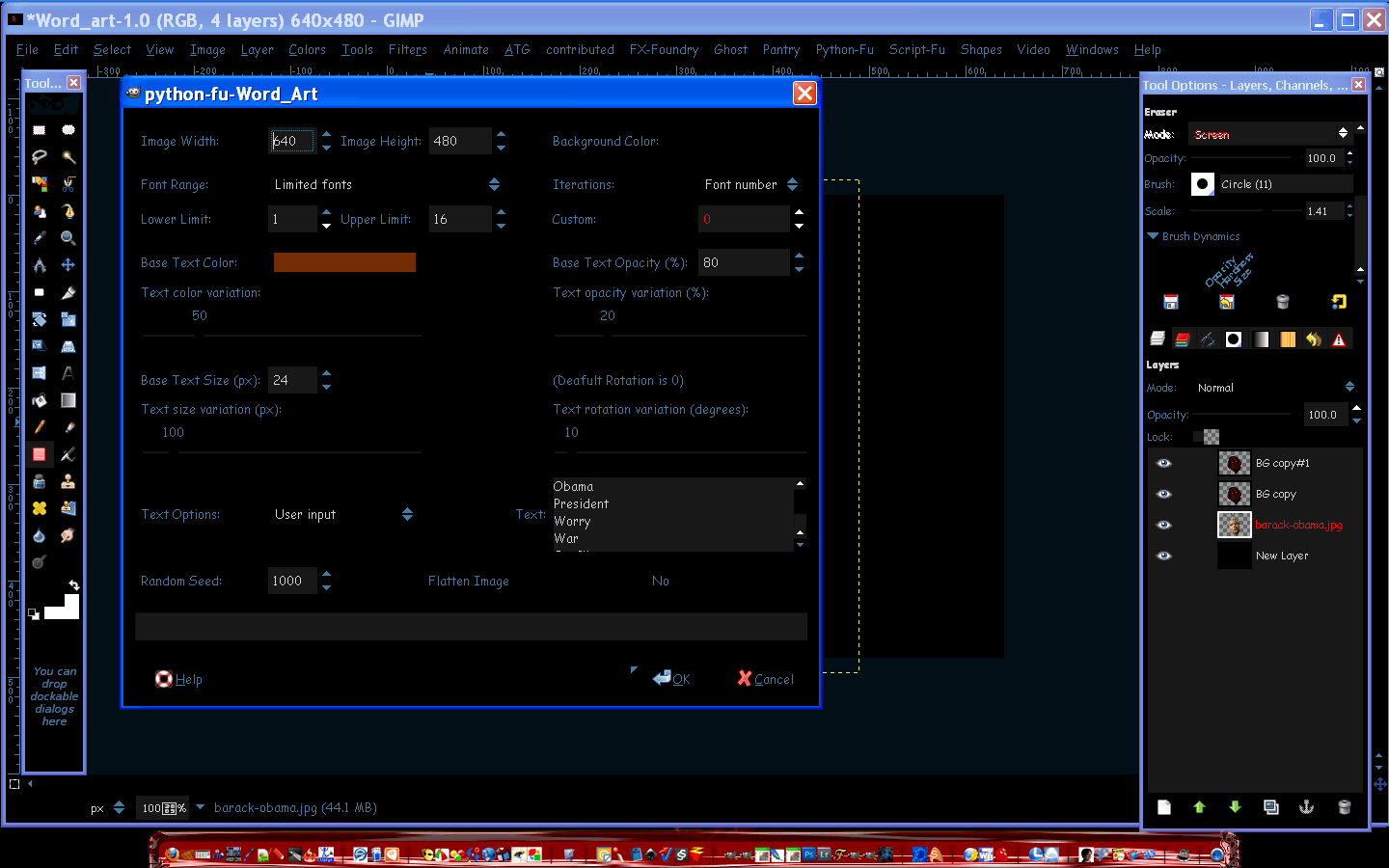The image size is (1389, 868).
Task: Open brush picker Circle (11) preview
Action: tap(1203, 184)
